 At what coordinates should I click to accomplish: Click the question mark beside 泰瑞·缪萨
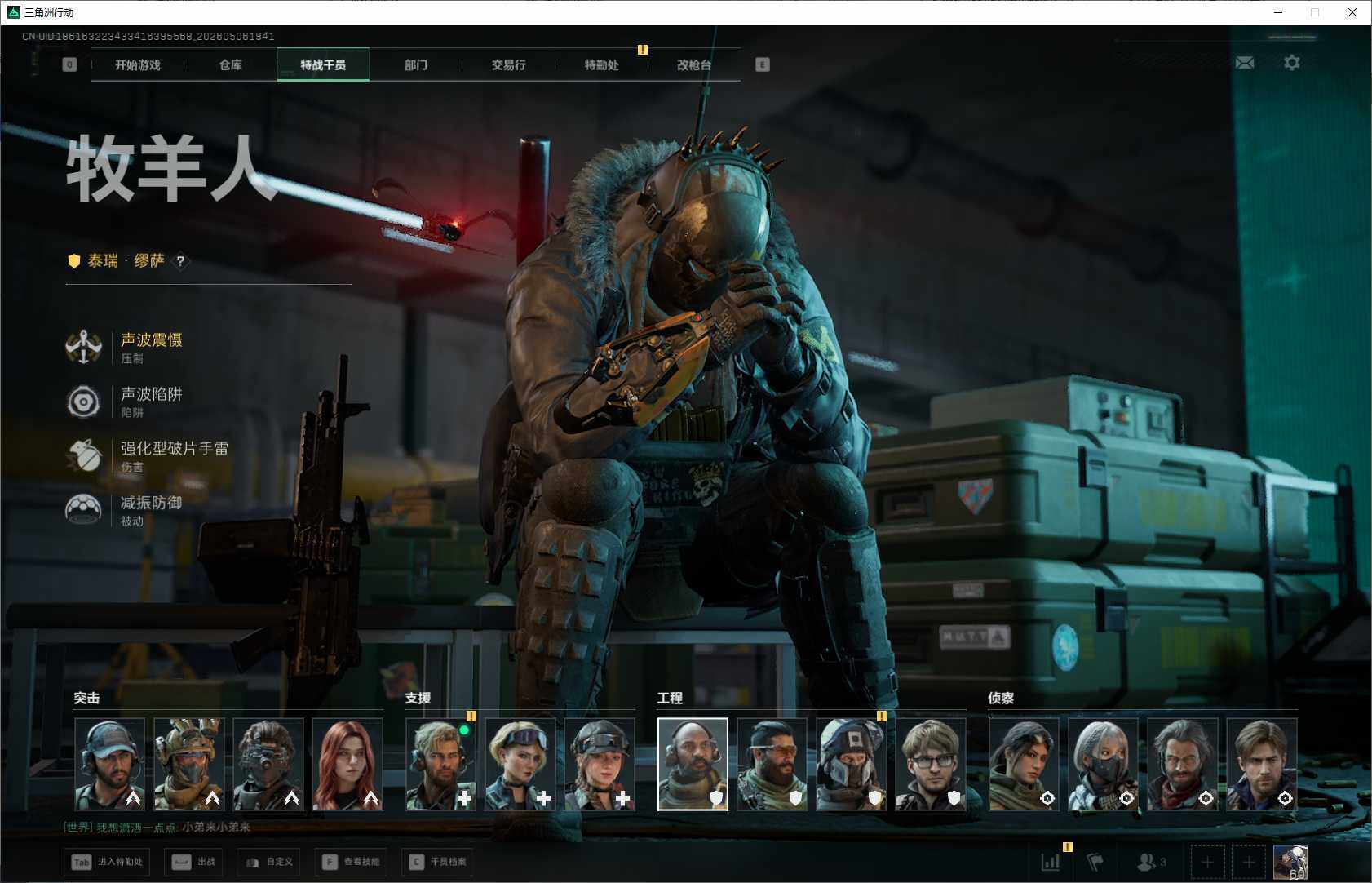180,261
